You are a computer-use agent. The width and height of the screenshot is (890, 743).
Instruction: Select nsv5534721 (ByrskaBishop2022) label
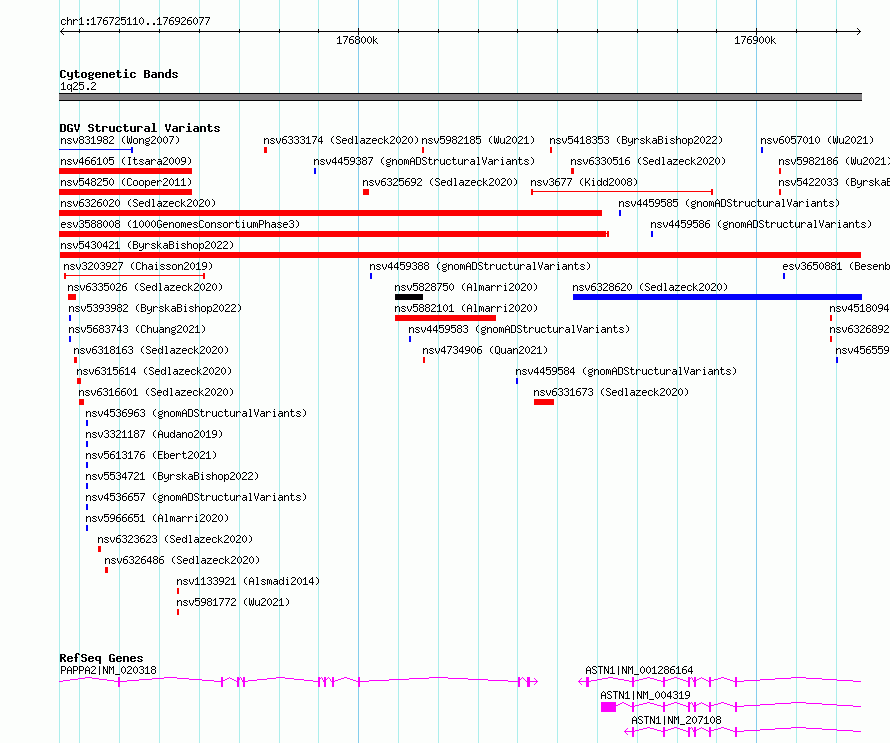pyautogui.click(x=172, y=476)
